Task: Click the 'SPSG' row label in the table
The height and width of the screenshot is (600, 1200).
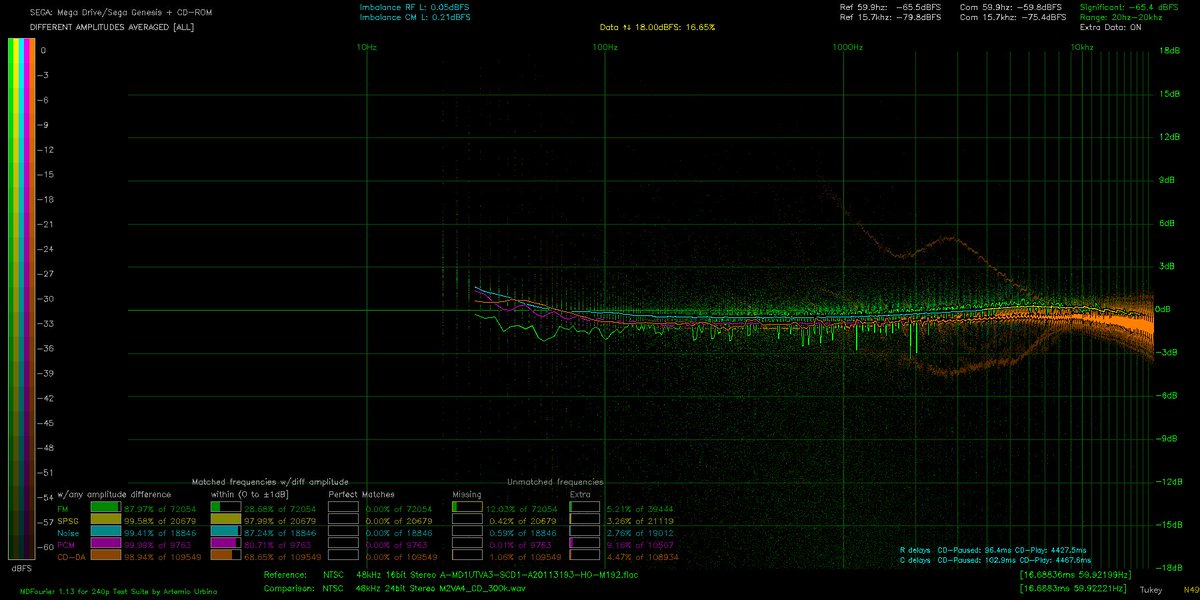Action: tap(67, 520)
